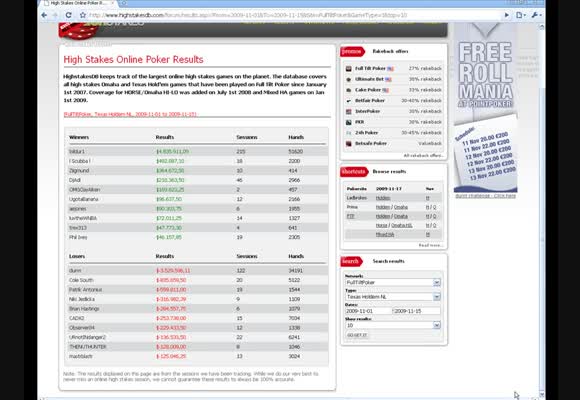Click the Full Tilt Poker rakeback icon
580x400 pixels.
(348, 68)
